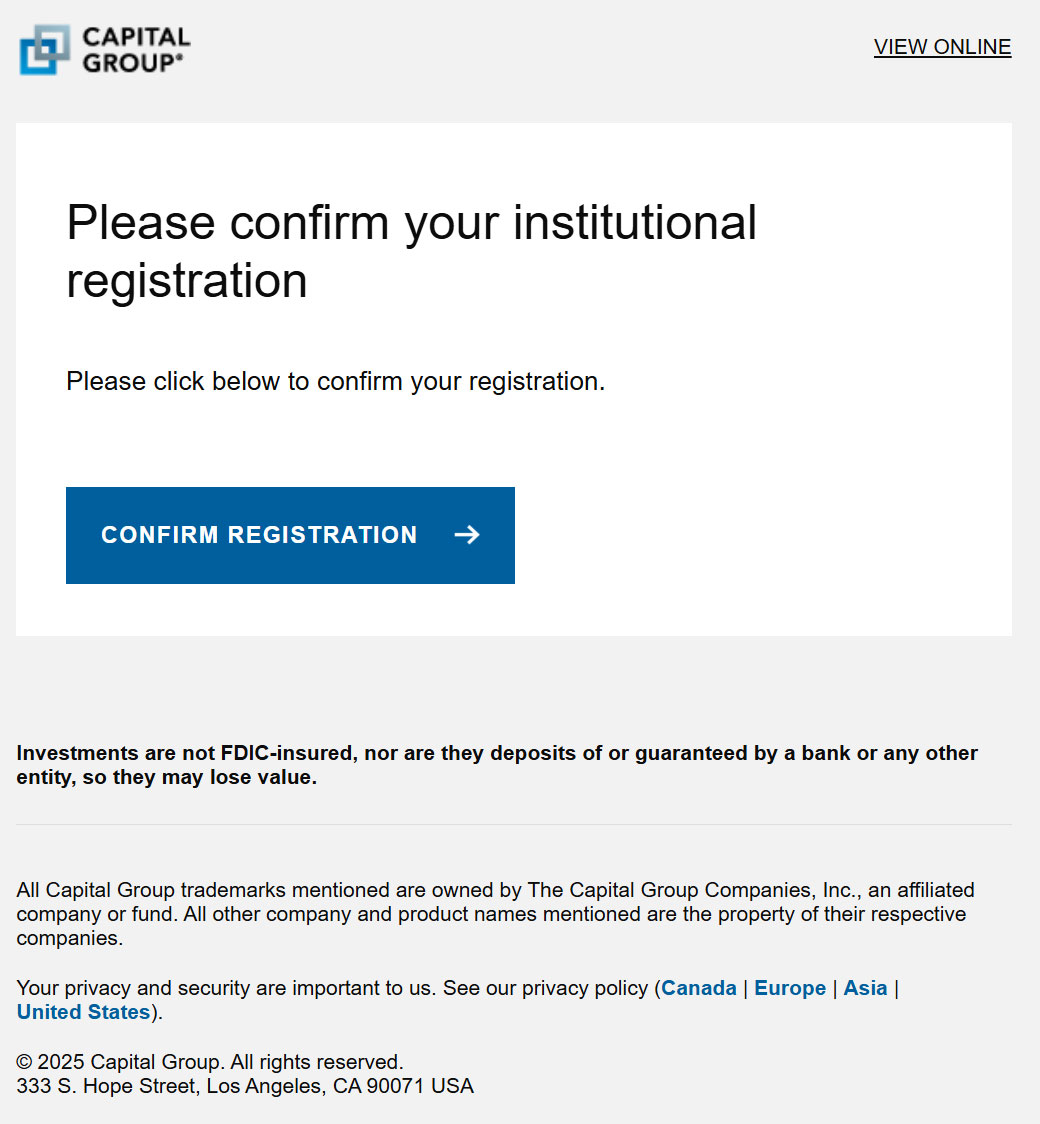This screenshot has width=1040, height=1124.
Task: Click the 2025 copyright notice line
Action: (x=210, y=1061)
